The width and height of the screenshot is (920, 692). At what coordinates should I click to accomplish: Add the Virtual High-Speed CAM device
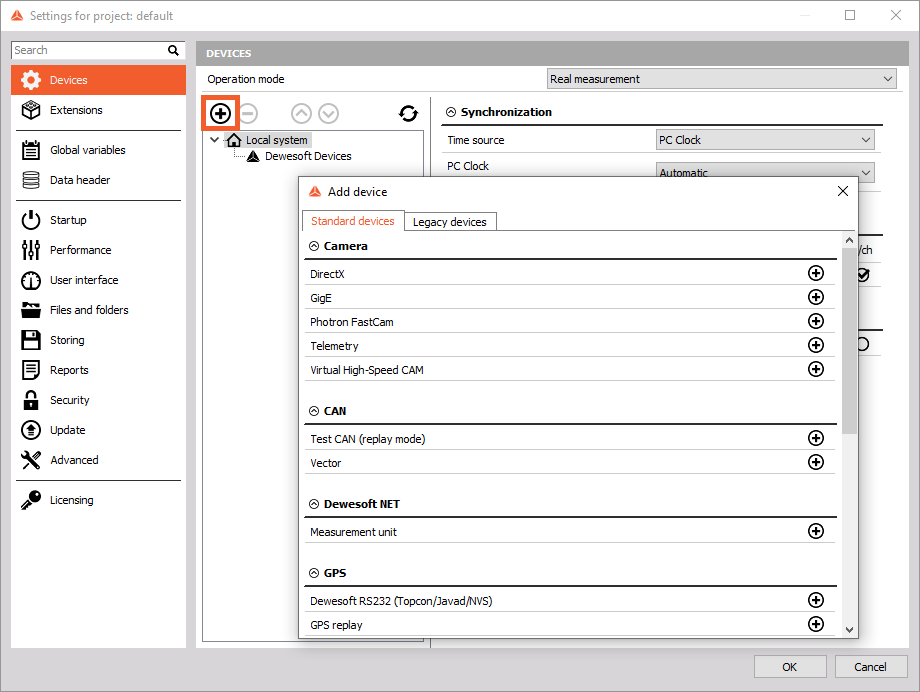pyautogui.click(x=816, y=369)
